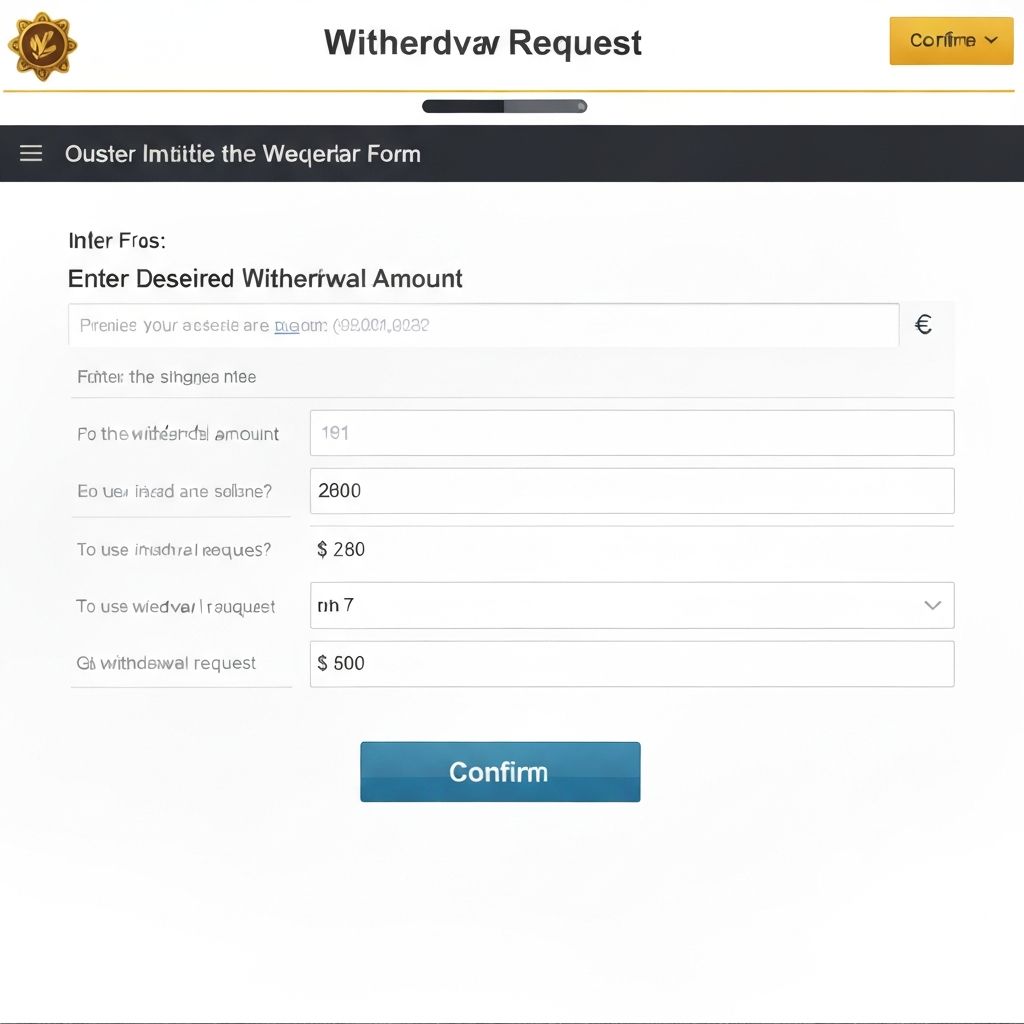Focus the desired withdrawal amount input field
Image resolution: width=1024 pixels, height=1024 pixels.
tap(483, 325)
